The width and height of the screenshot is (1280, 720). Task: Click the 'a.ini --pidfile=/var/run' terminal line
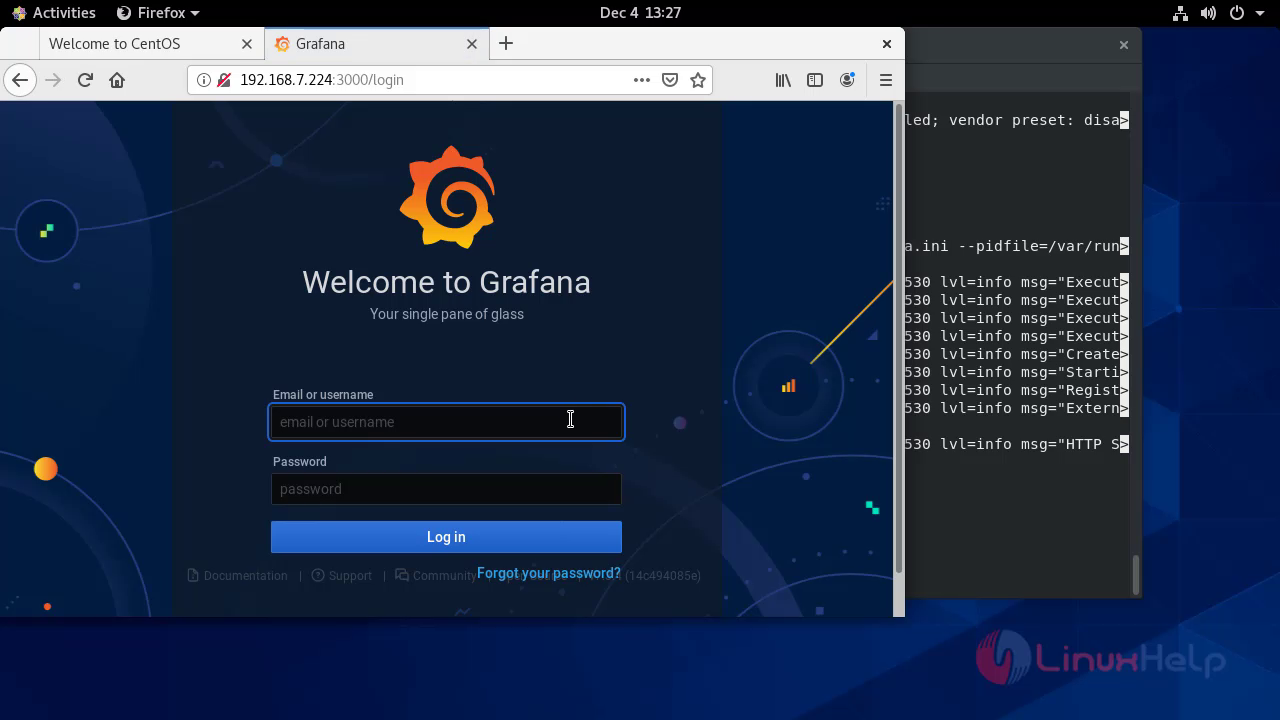click(1016, 246)
